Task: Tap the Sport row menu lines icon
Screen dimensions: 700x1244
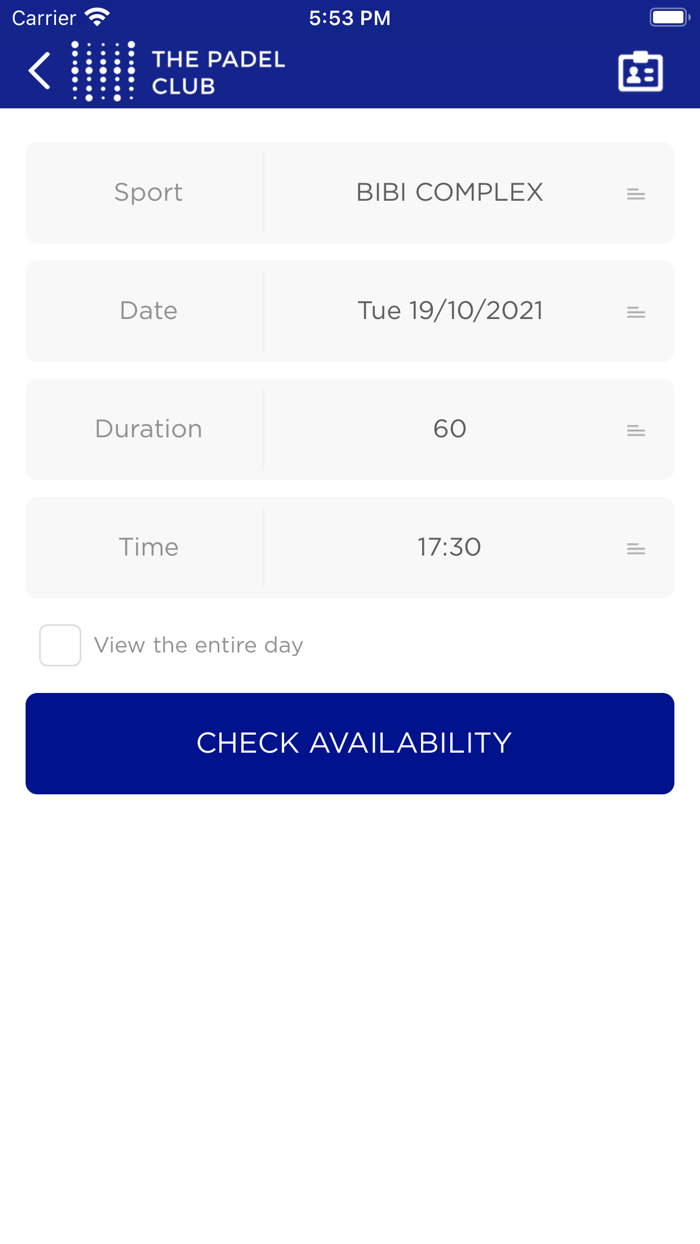Action: (635, 194)
